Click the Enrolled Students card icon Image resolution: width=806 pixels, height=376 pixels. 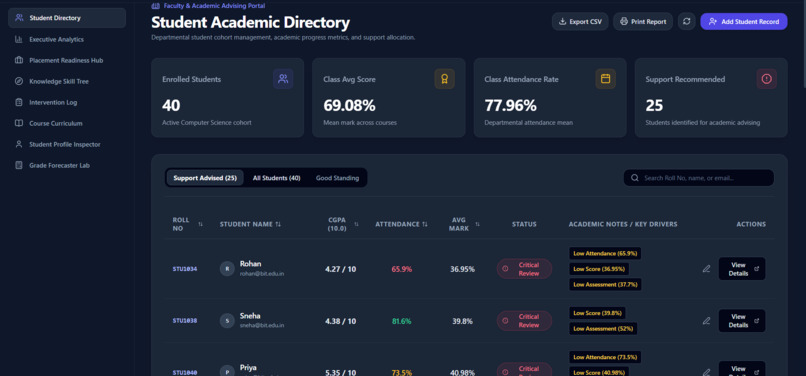point(283,79)
